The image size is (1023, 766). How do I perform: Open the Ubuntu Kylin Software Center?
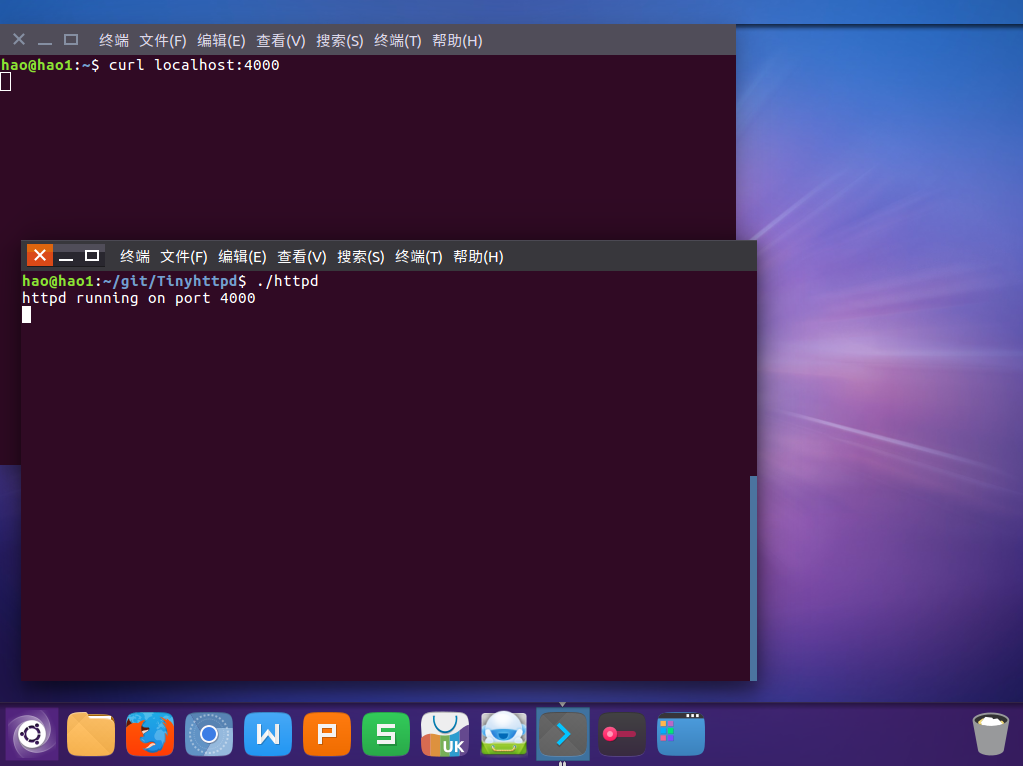click(444, 733)
